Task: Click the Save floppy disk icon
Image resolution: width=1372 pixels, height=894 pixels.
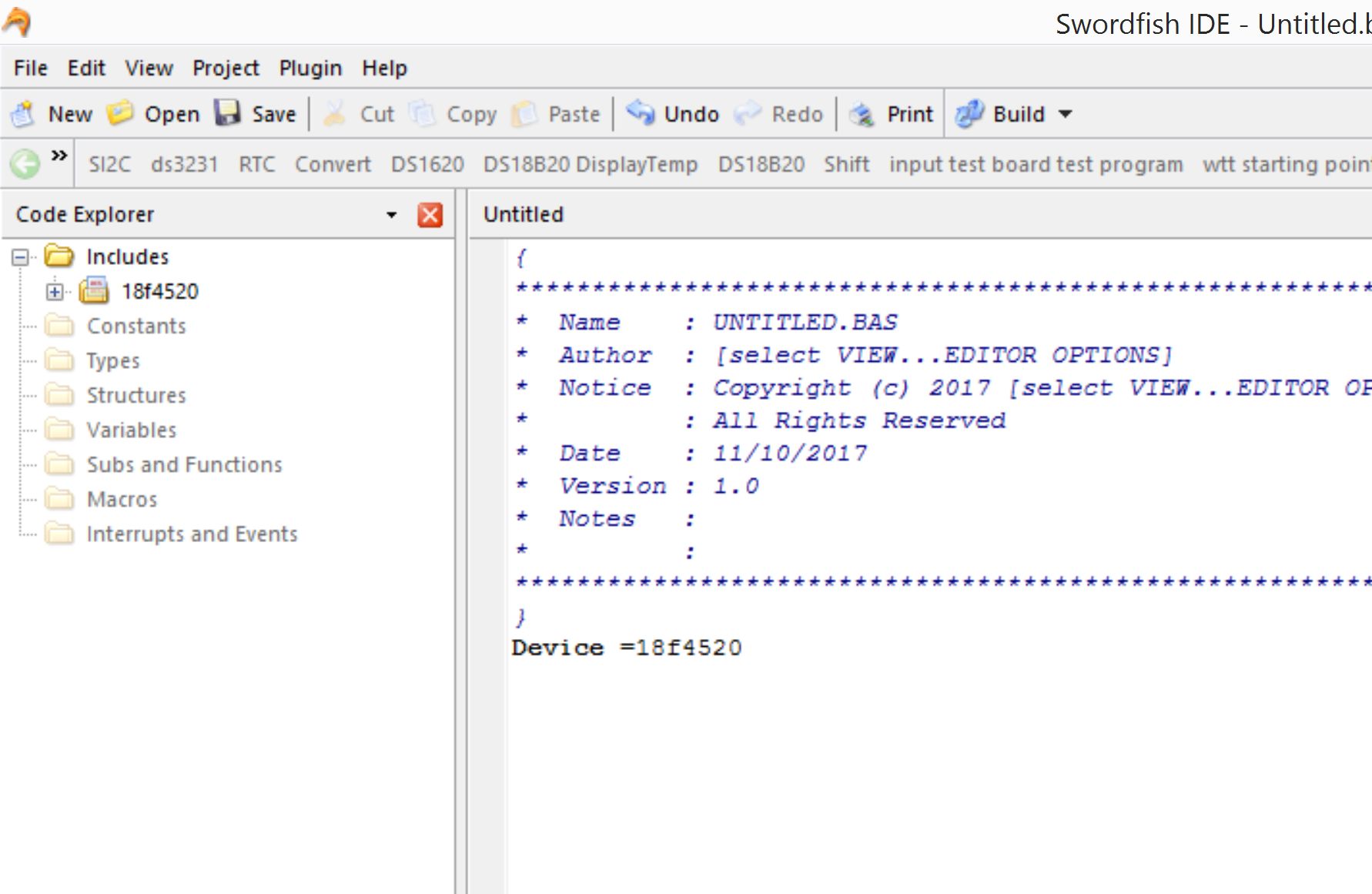Action: [x=228, y=113]
